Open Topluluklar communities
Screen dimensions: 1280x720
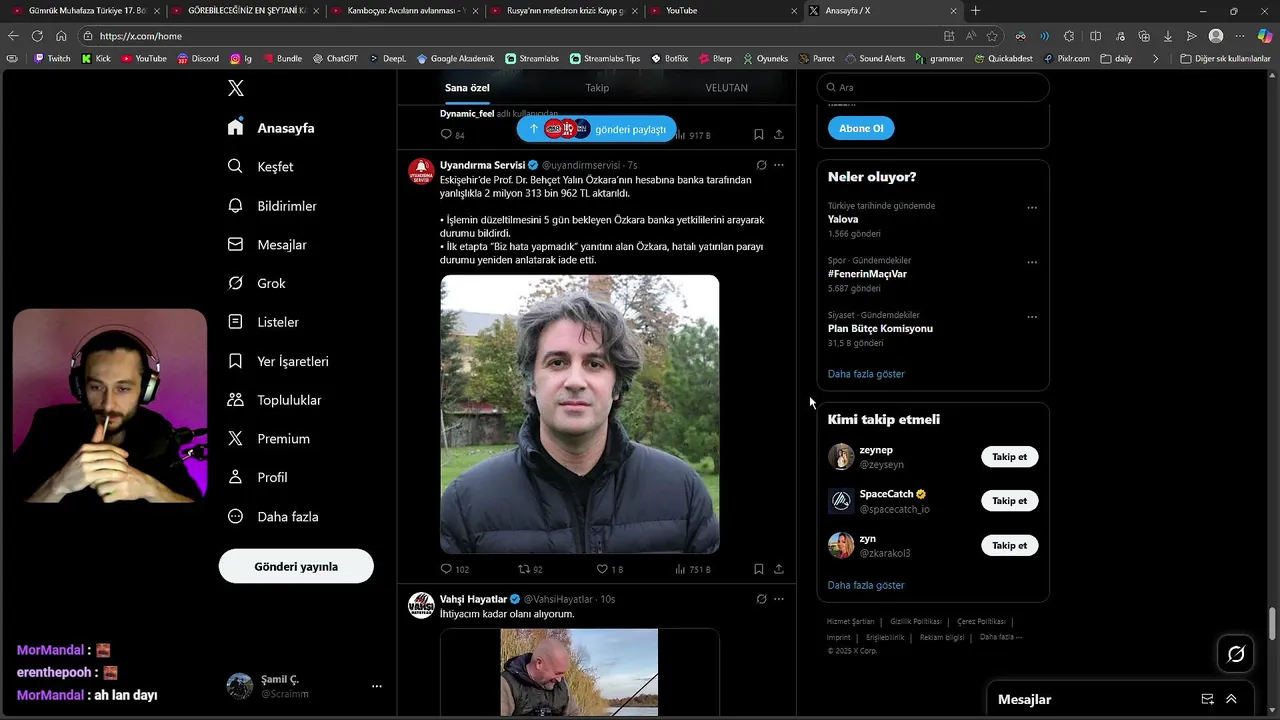coord(274,400)
